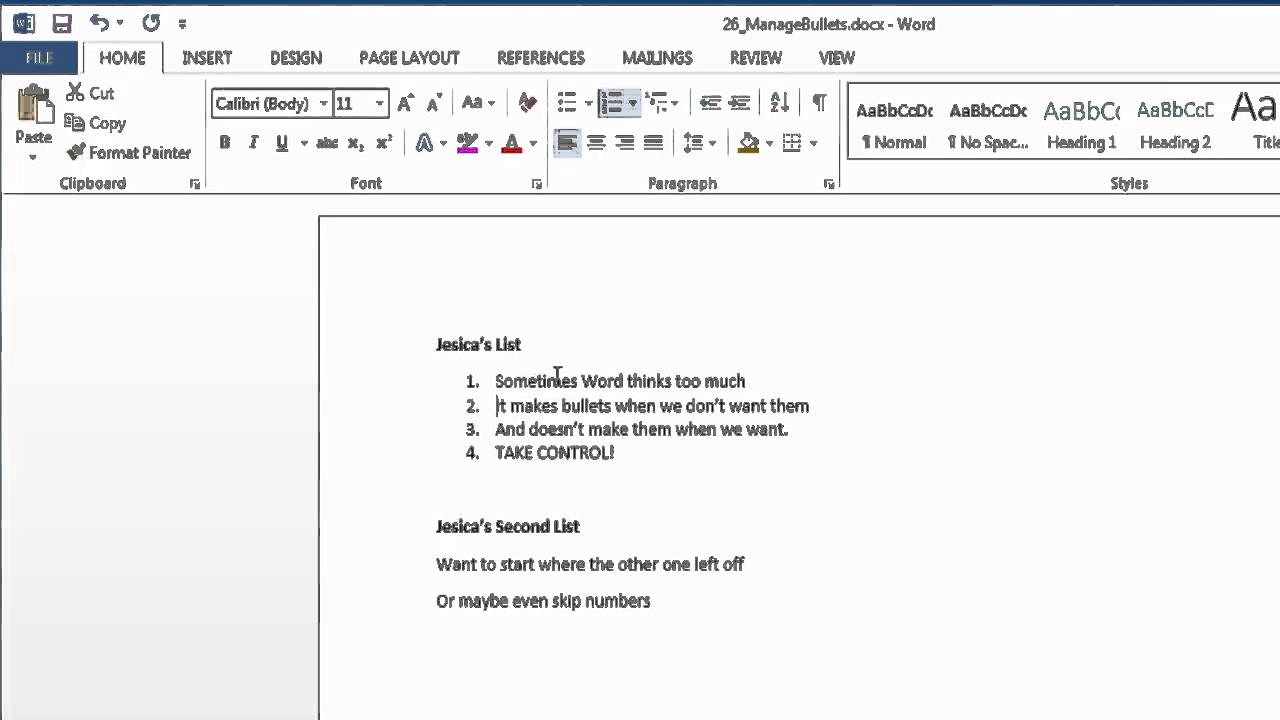Apply the Heading 1 style
This screenshot has width=1280, height=720.
click(x=1081, y=122)
